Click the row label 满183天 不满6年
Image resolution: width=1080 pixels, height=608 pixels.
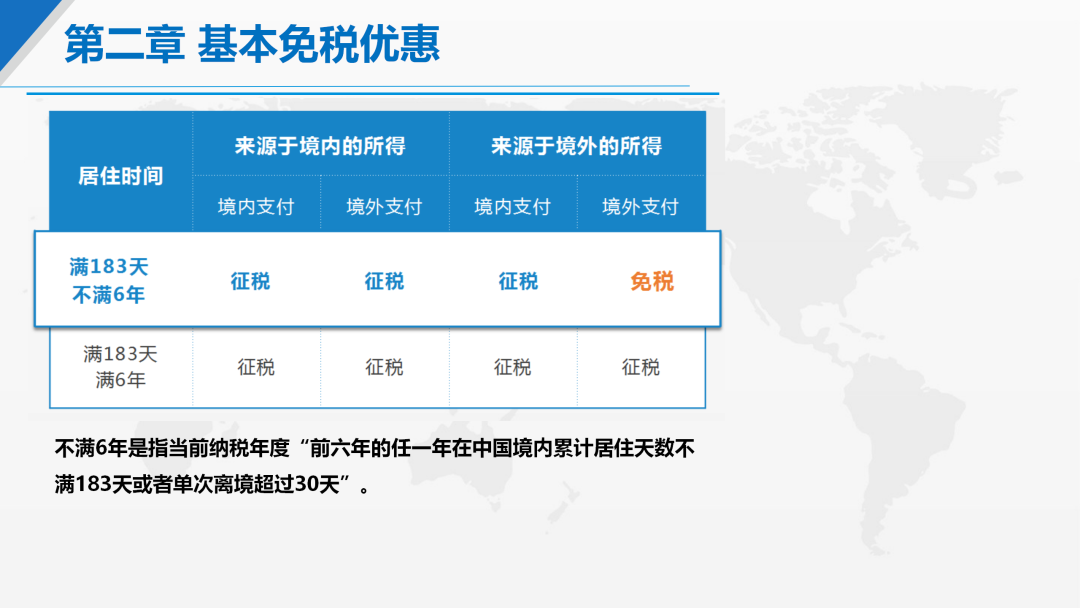(x=109, y=281)
